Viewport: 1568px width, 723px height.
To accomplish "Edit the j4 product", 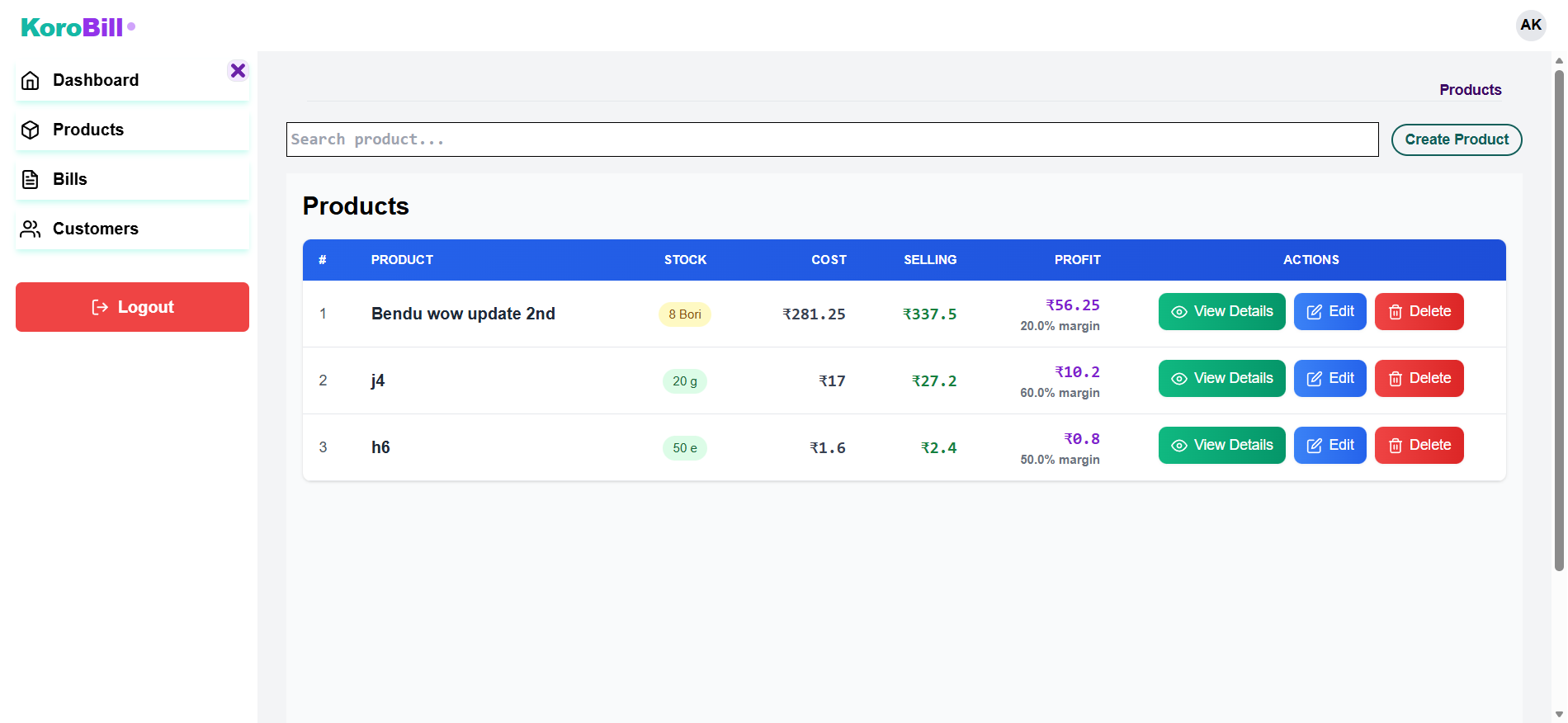I will click(1329, 379).
